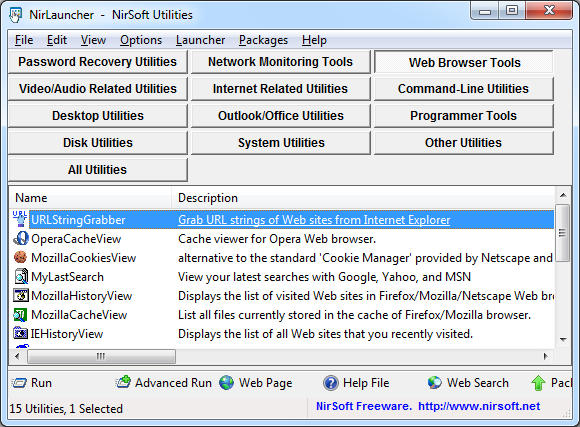Image resolution: width=580 pixels, height=427 pixels.
Task: Click the Run toolbar label
Action: pyautogui.click(x=41, y=383)
